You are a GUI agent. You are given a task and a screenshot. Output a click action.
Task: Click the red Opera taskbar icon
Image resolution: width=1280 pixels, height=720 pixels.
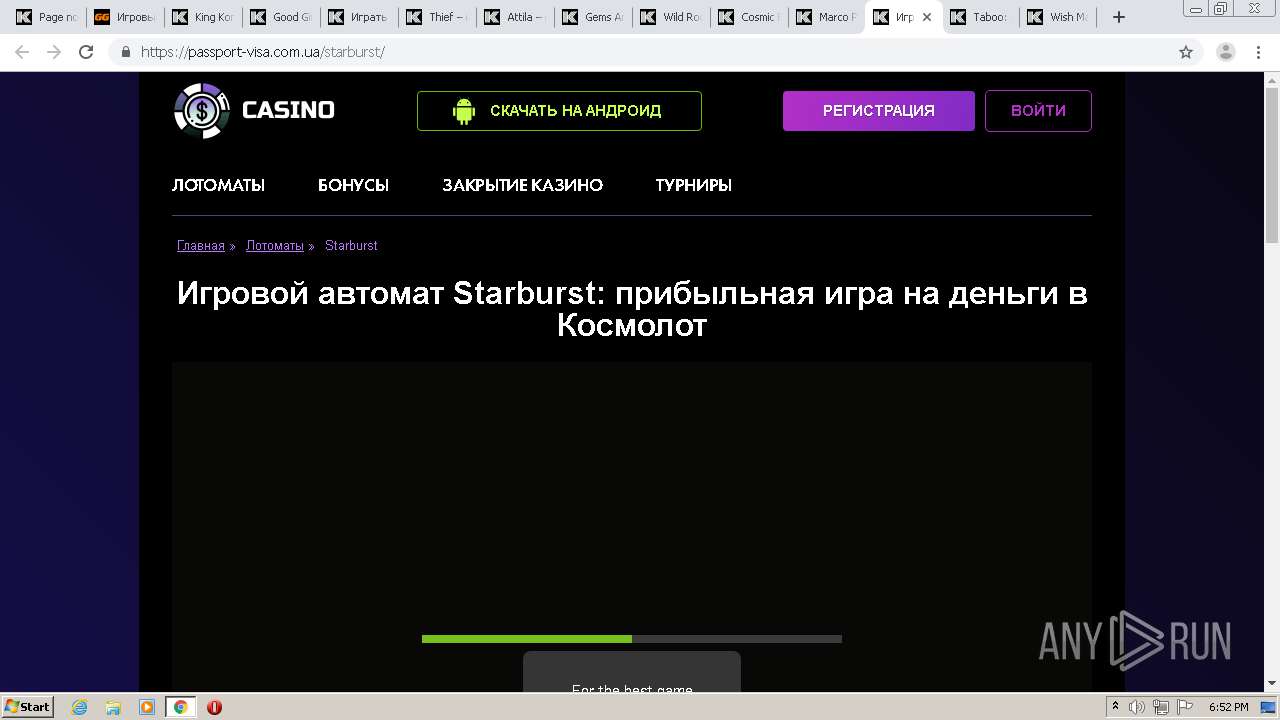click(214, 707)
